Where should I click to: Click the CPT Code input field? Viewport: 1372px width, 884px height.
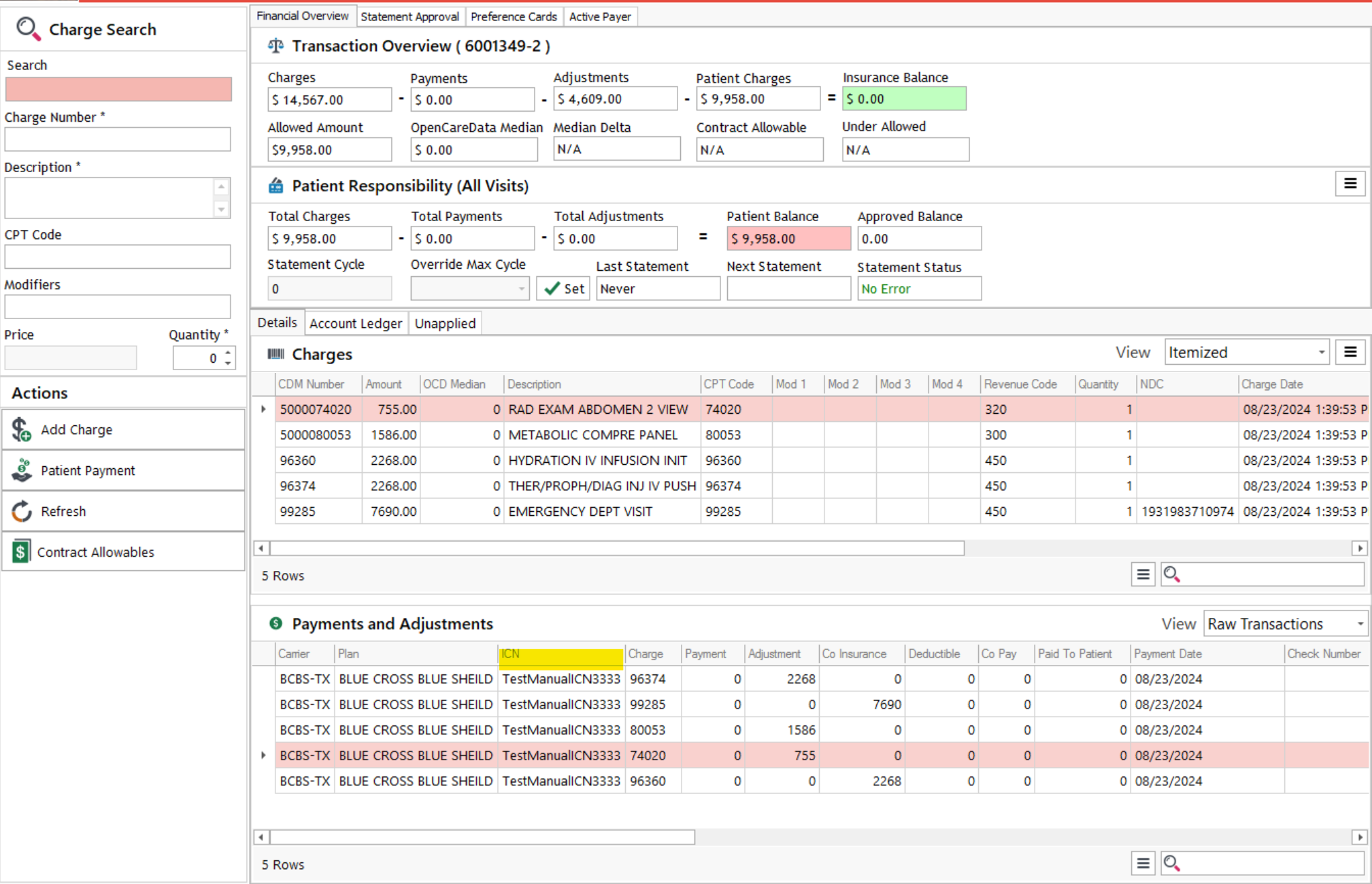pos(118,257)
